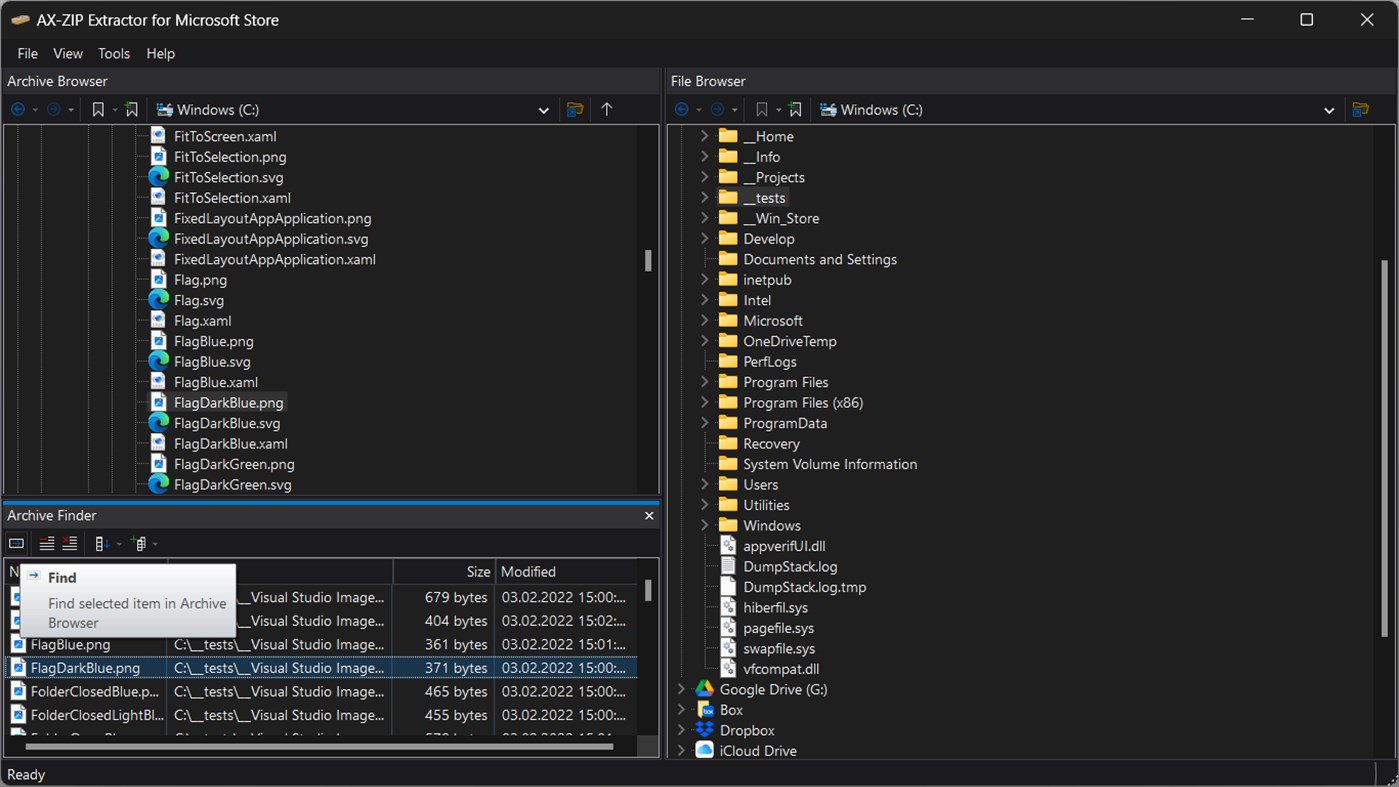Screen dimensions: 1399x787
Task: Expand the _tests folder in File Browser
Action: pos(706,197)
